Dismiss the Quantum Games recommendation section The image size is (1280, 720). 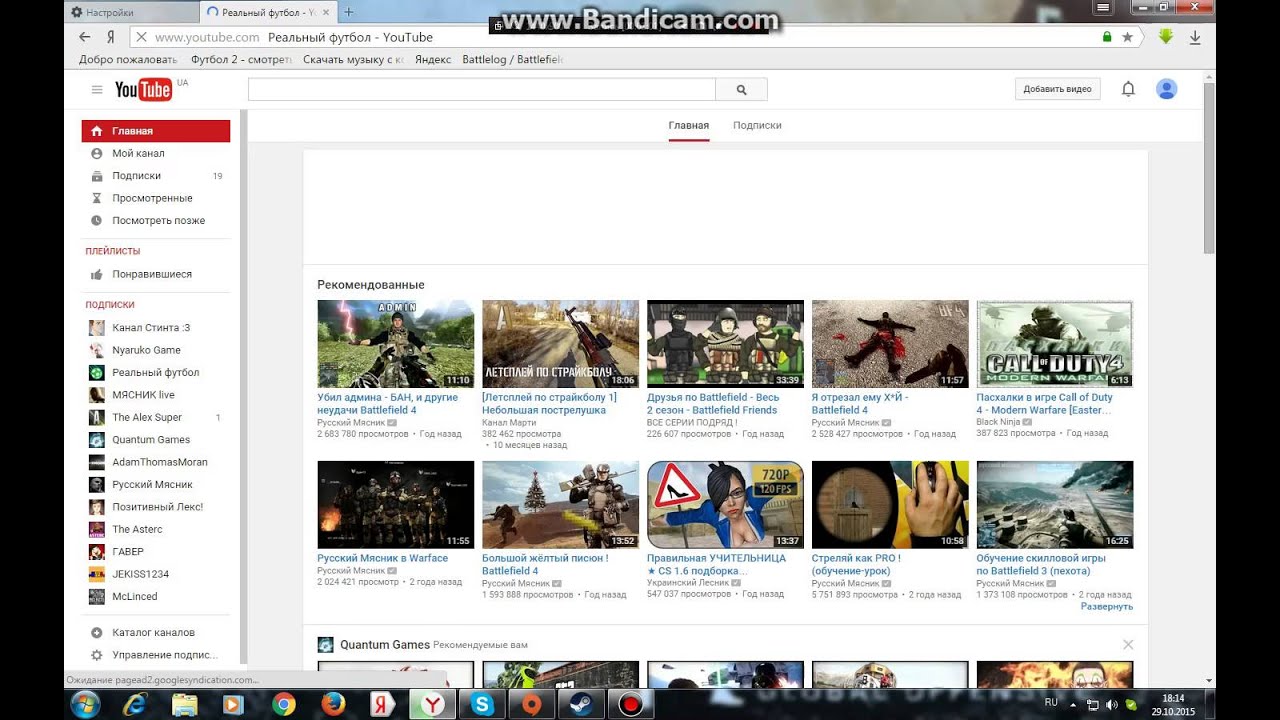1128,645
